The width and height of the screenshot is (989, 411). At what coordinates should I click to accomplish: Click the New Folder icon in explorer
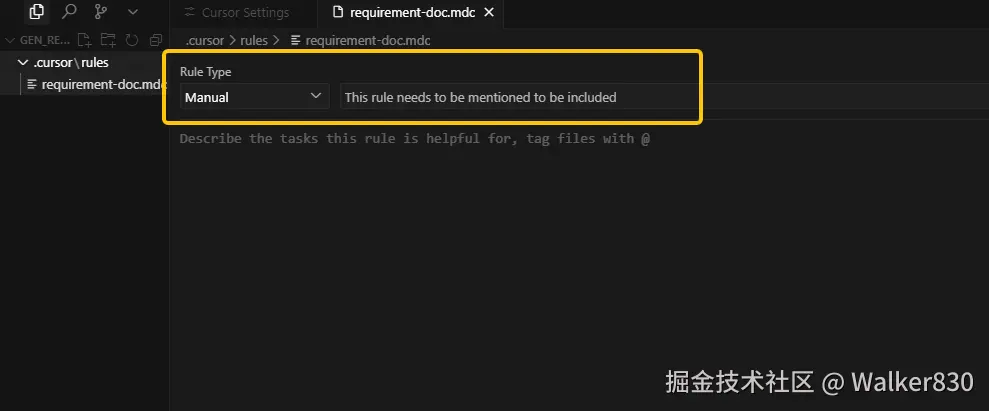(108, 40)
